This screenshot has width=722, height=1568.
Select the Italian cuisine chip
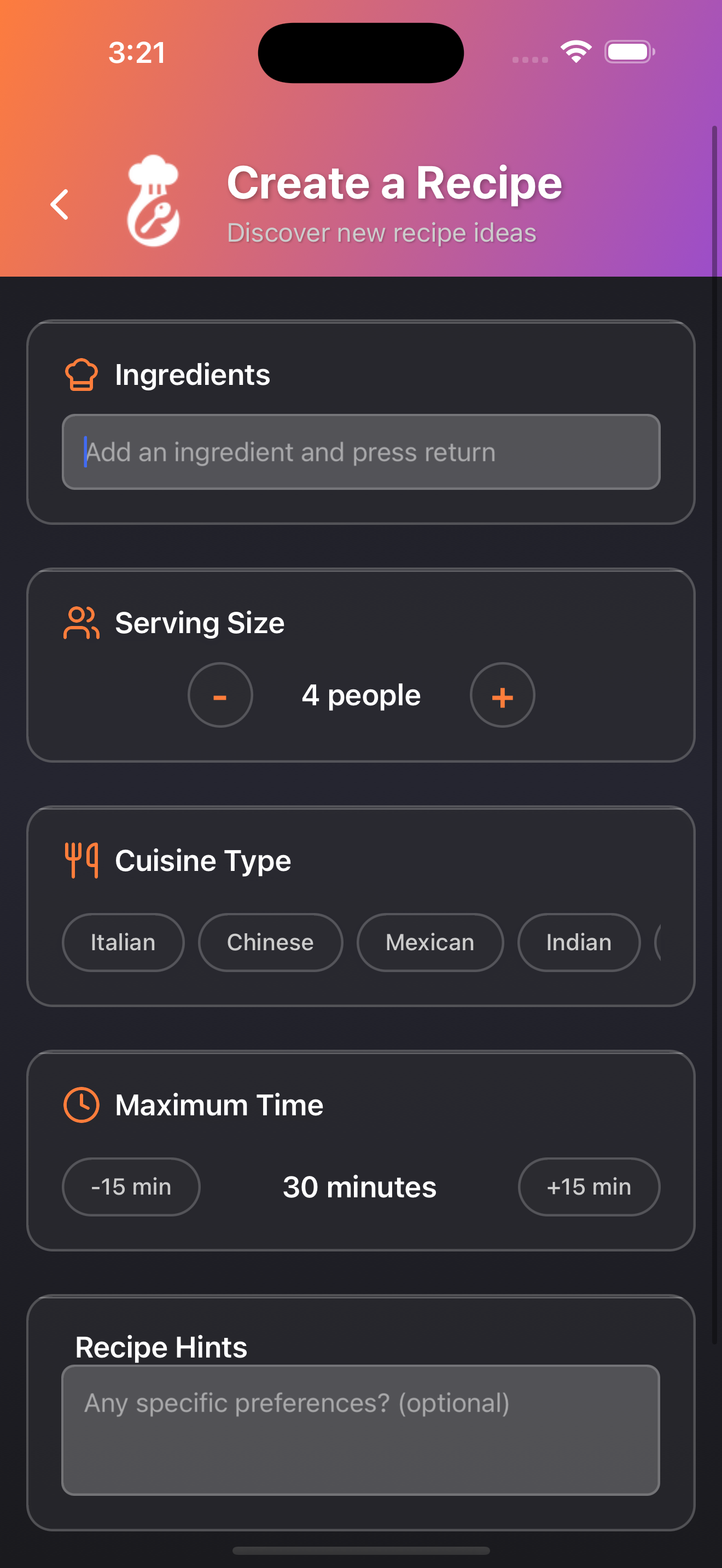(x=123, y=942)
